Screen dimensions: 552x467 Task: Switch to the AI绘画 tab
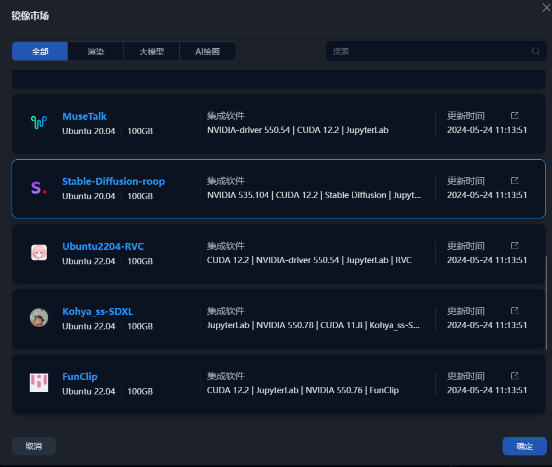(208, 51)
